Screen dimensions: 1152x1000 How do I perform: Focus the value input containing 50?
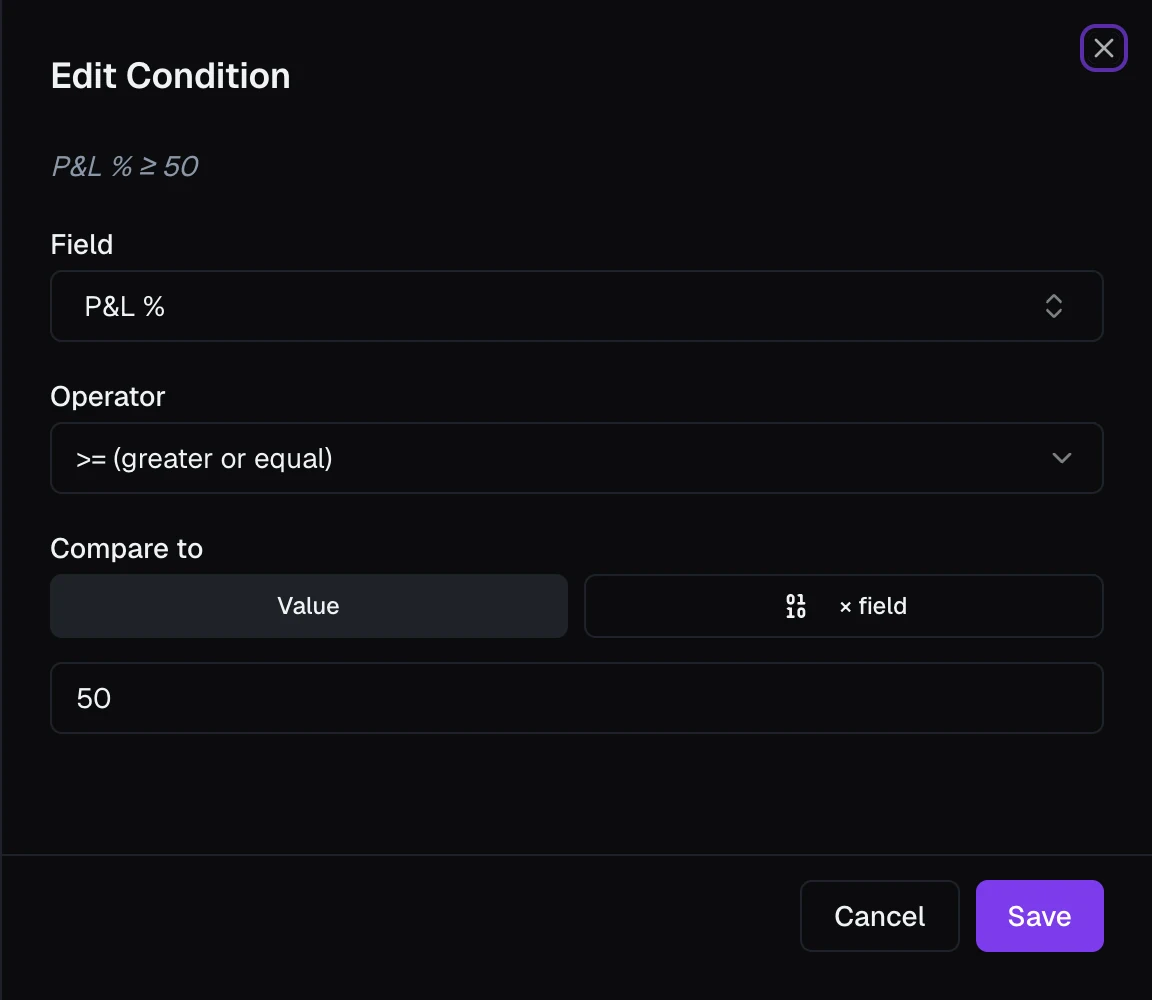tap(577, 698)
